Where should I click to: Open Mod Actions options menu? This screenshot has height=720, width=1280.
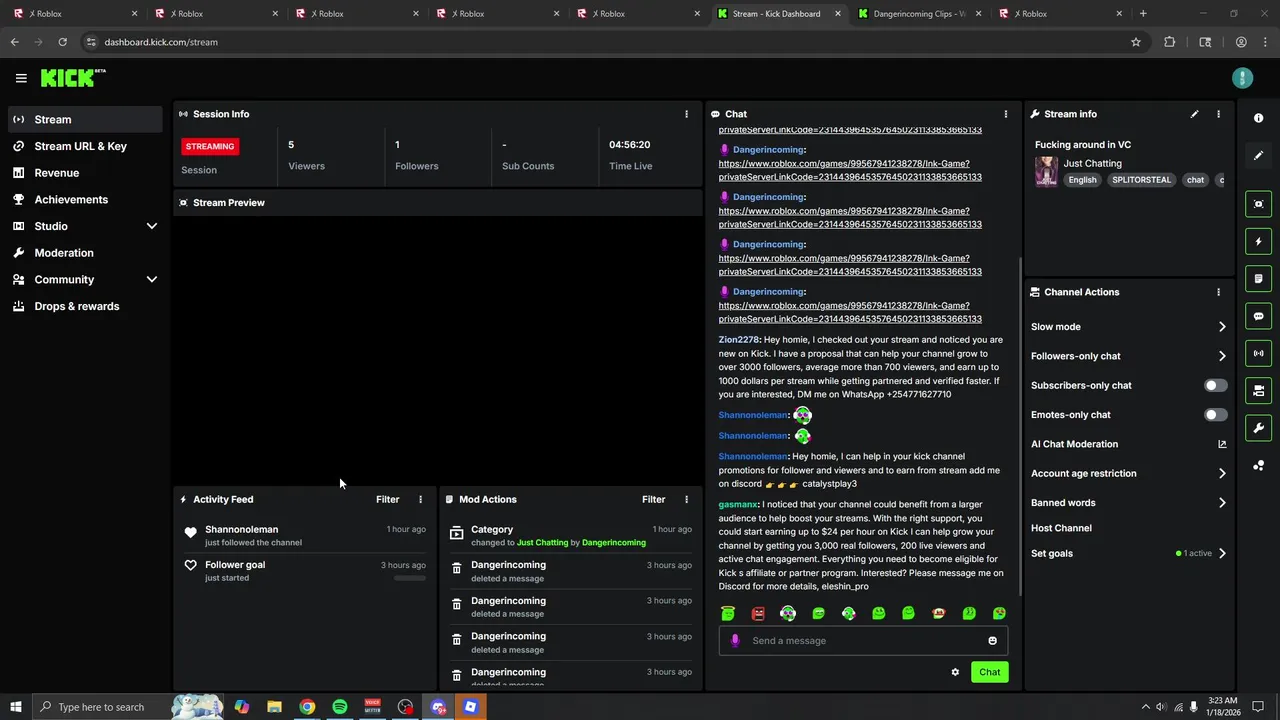(686, 499)
